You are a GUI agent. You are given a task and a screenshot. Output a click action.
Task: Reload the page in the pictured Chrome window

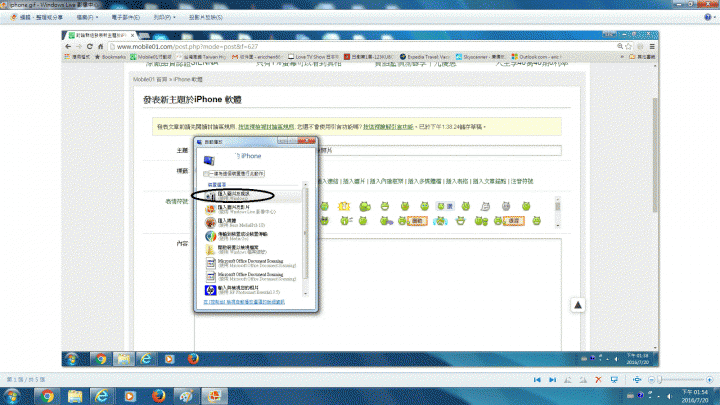90,46
